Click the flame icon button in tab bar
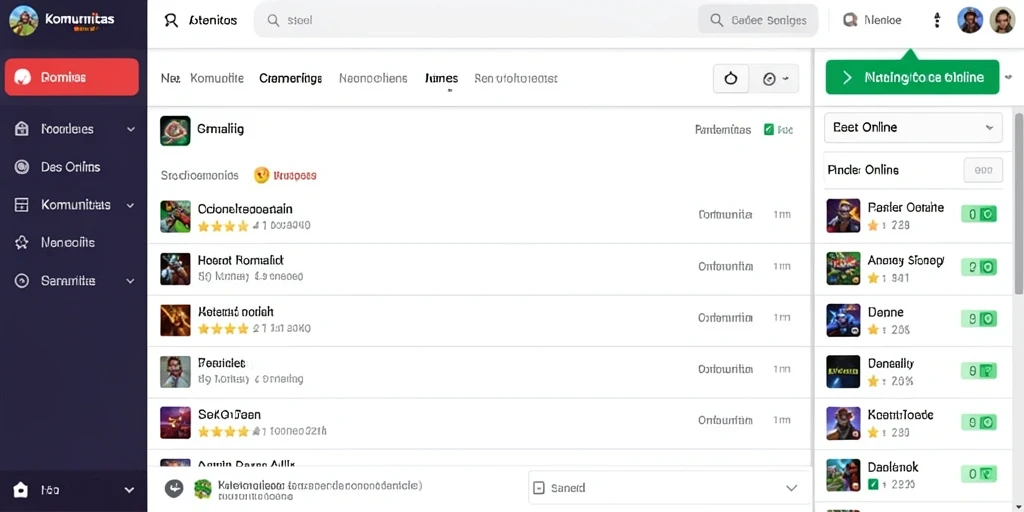Screen dimensions: 1024x512 coord(731,79)
